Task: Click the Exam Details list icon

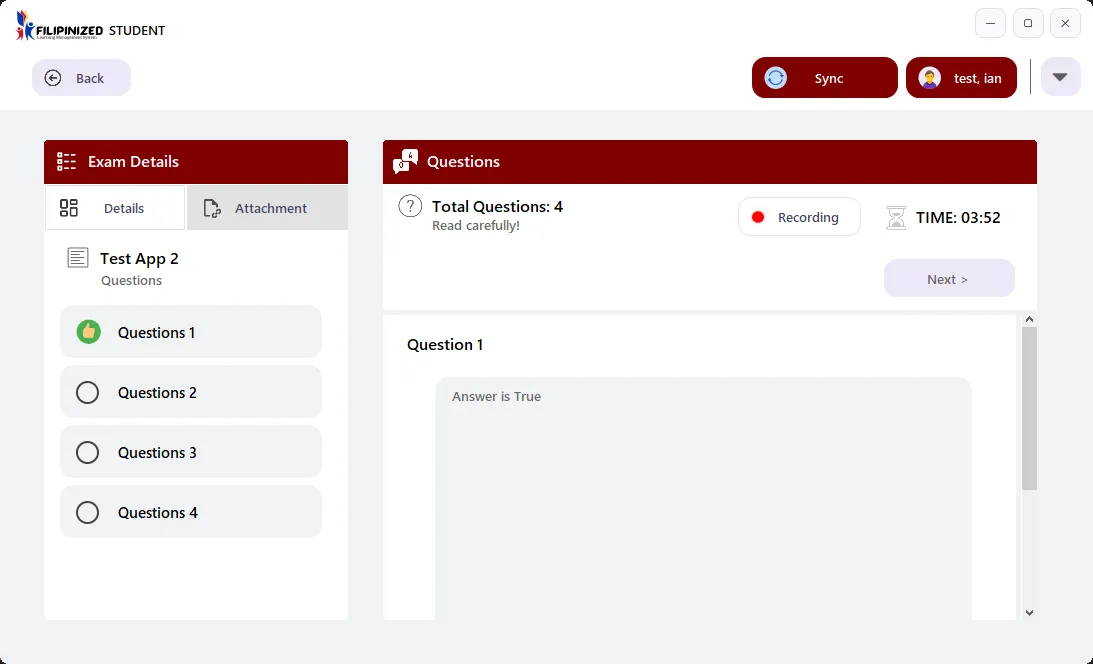Action: pos(67,161)
